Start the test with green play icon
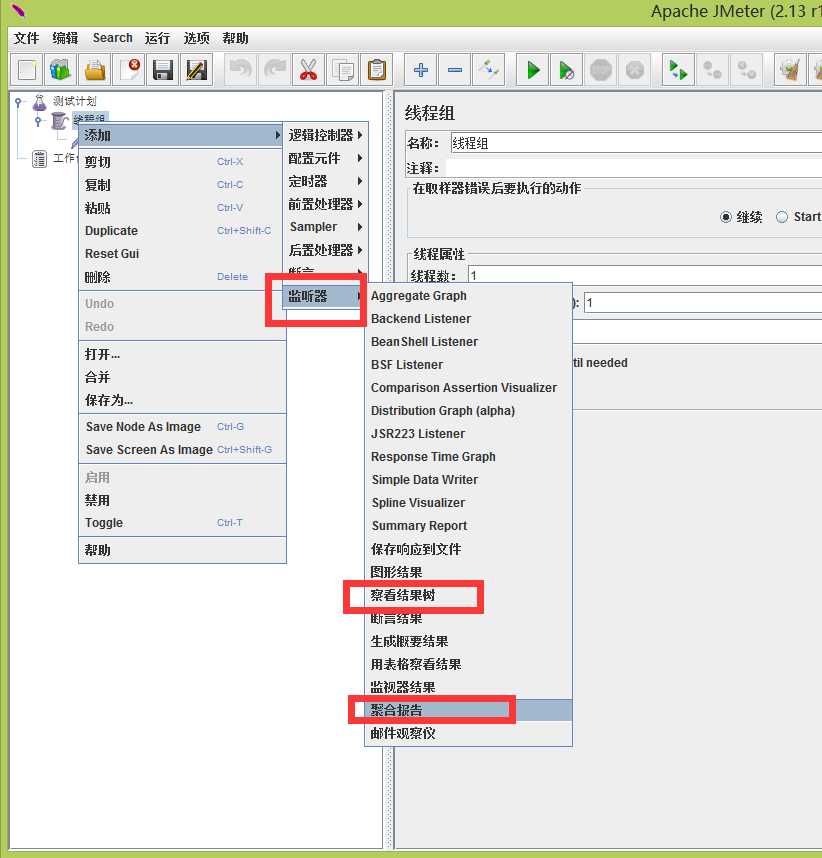The width and height of the screenshot is (822, 858). [x=533, y=71]
